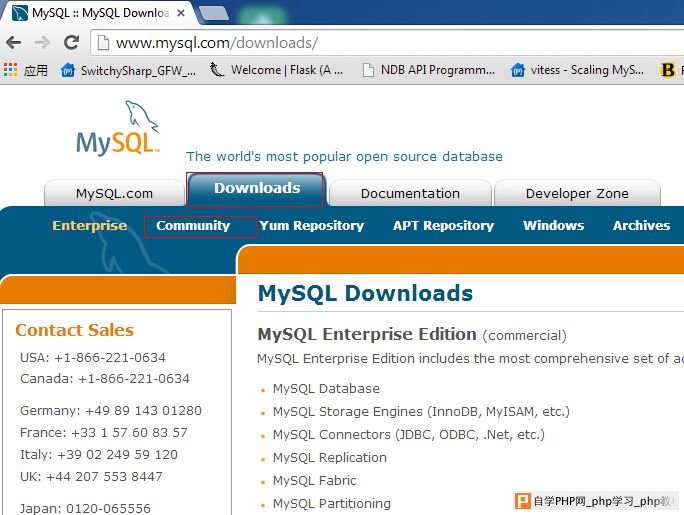Open the Apps grid icon in bookmarks bar
The width and height of the screenshot is (684, 515).
pos(10,69)
